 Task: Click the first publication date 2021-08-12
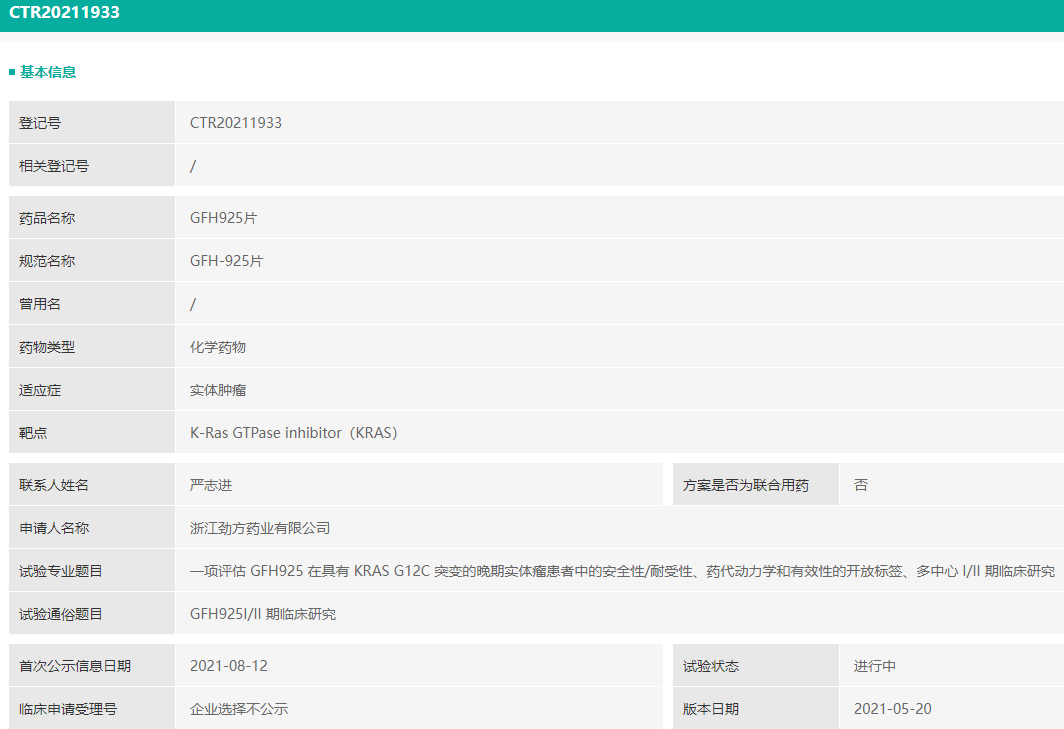[x=229, y=666]
